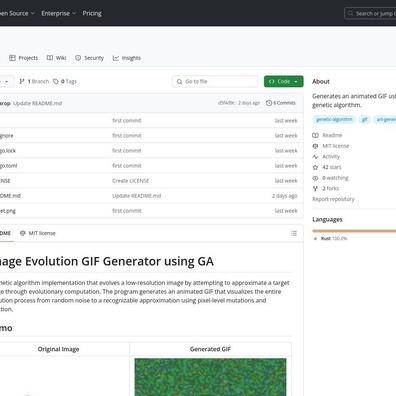Open the Insights tab

click(127, 58)
